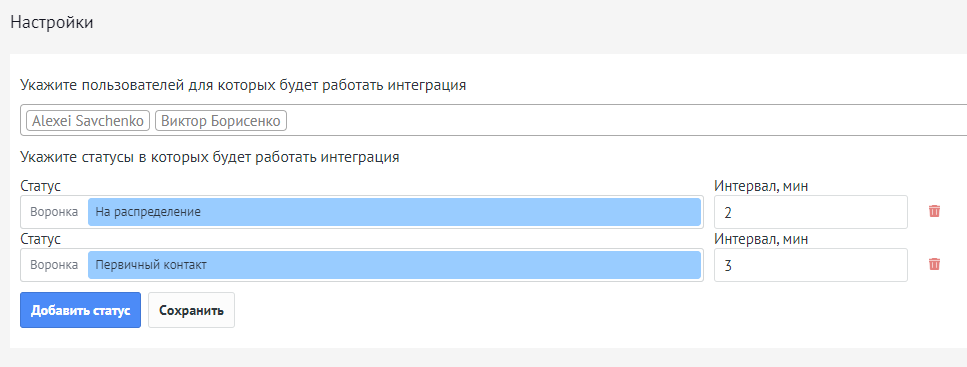This screenshot has height=367, width=967.
Task: Click the "Добавить статус" button
Action: click(80, 310)
